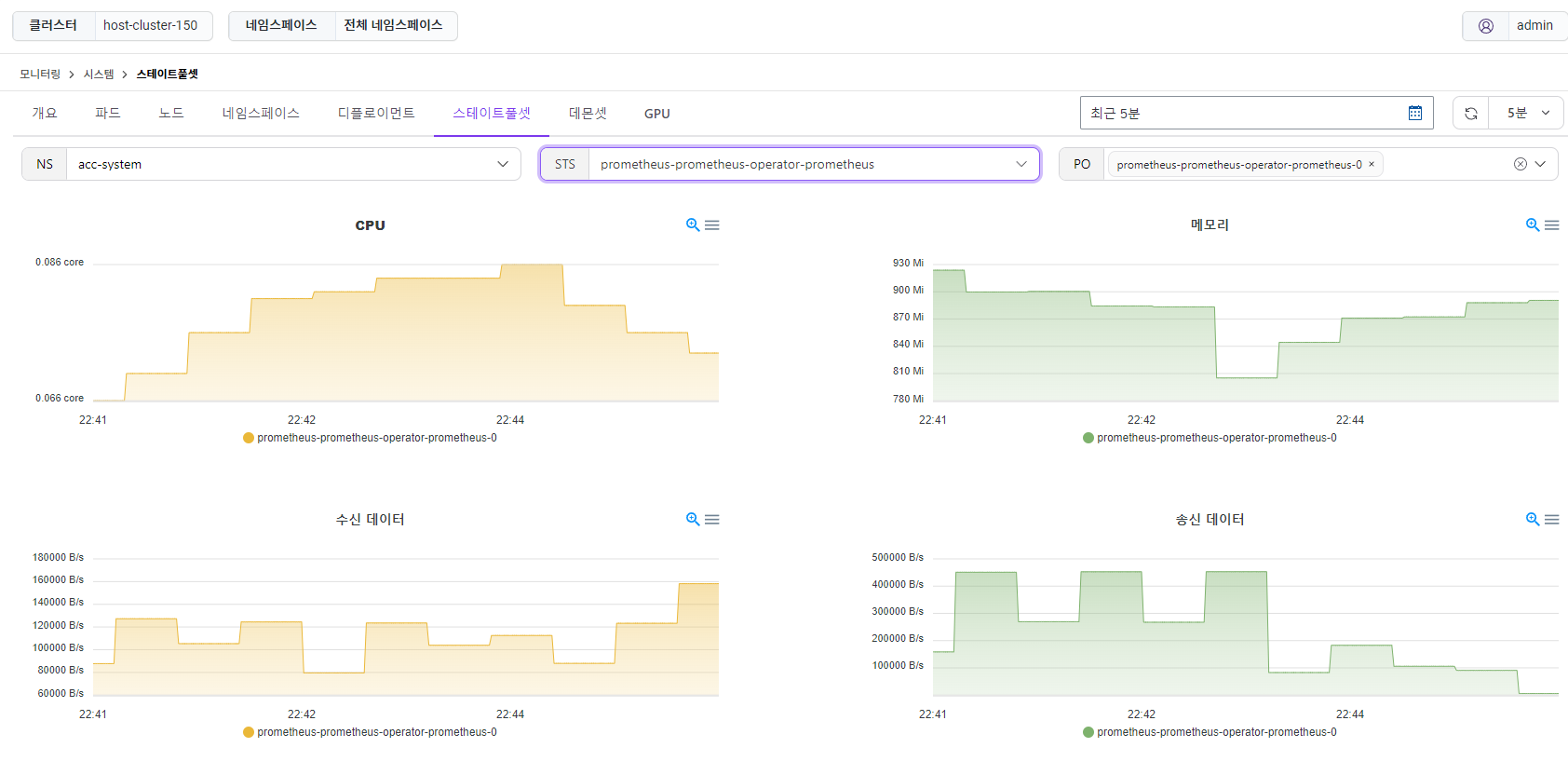
Task: Click the zoom icon on the CPU chart
Action: (x=693, y=224)
